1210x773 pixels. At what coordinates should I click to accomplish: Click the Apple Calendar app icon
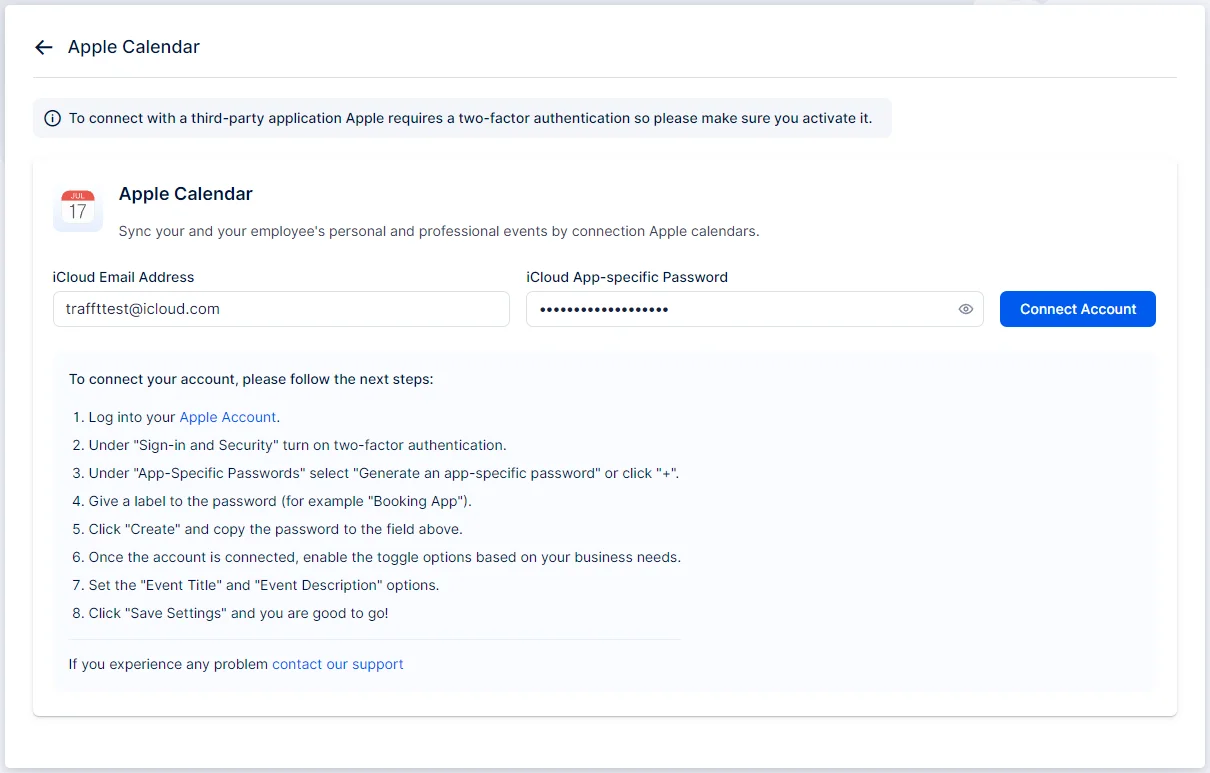click(x=78, y=210)
